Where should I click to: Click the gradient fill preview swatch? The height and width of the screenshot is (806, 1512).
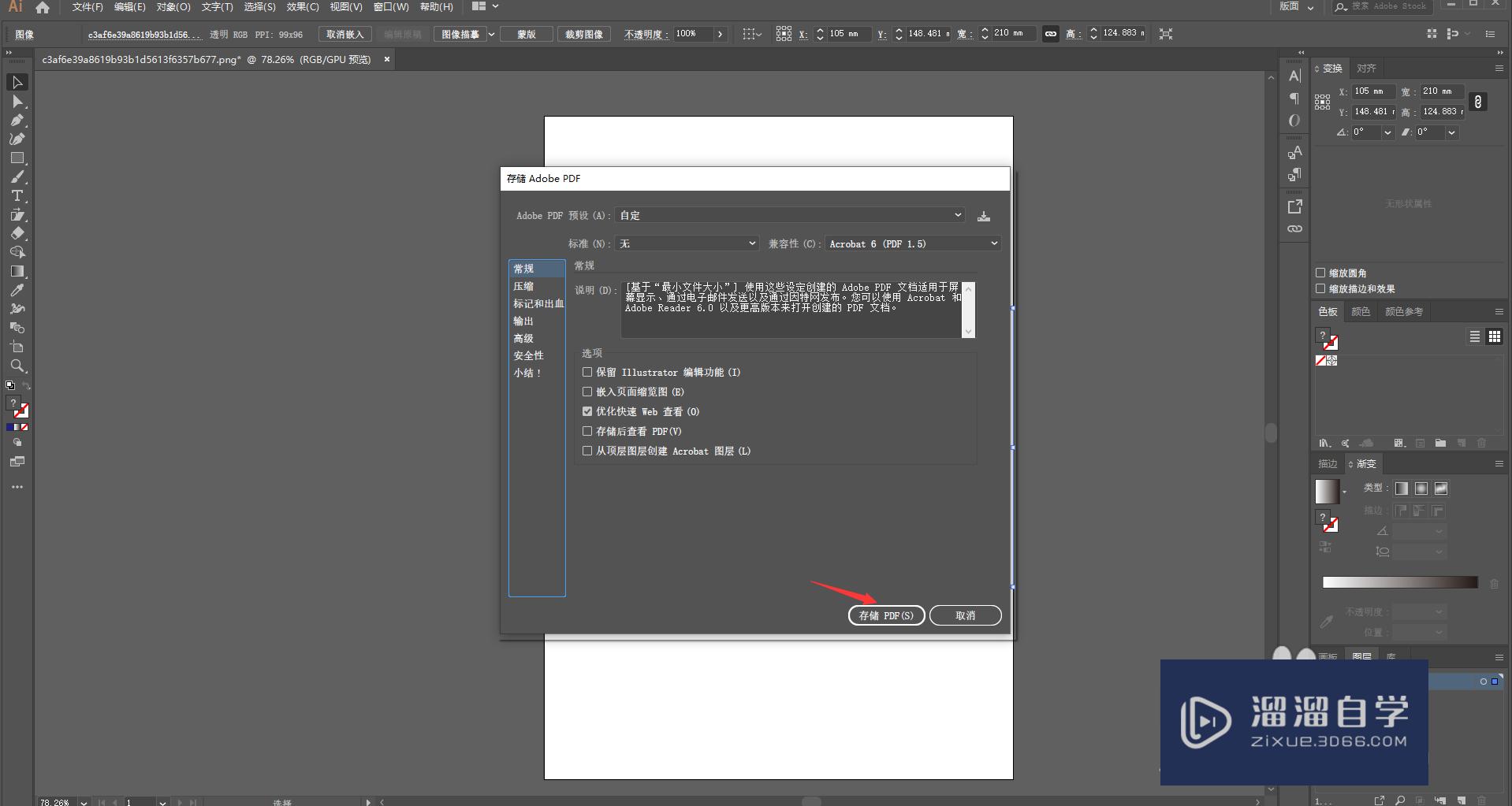[1327, 491]
